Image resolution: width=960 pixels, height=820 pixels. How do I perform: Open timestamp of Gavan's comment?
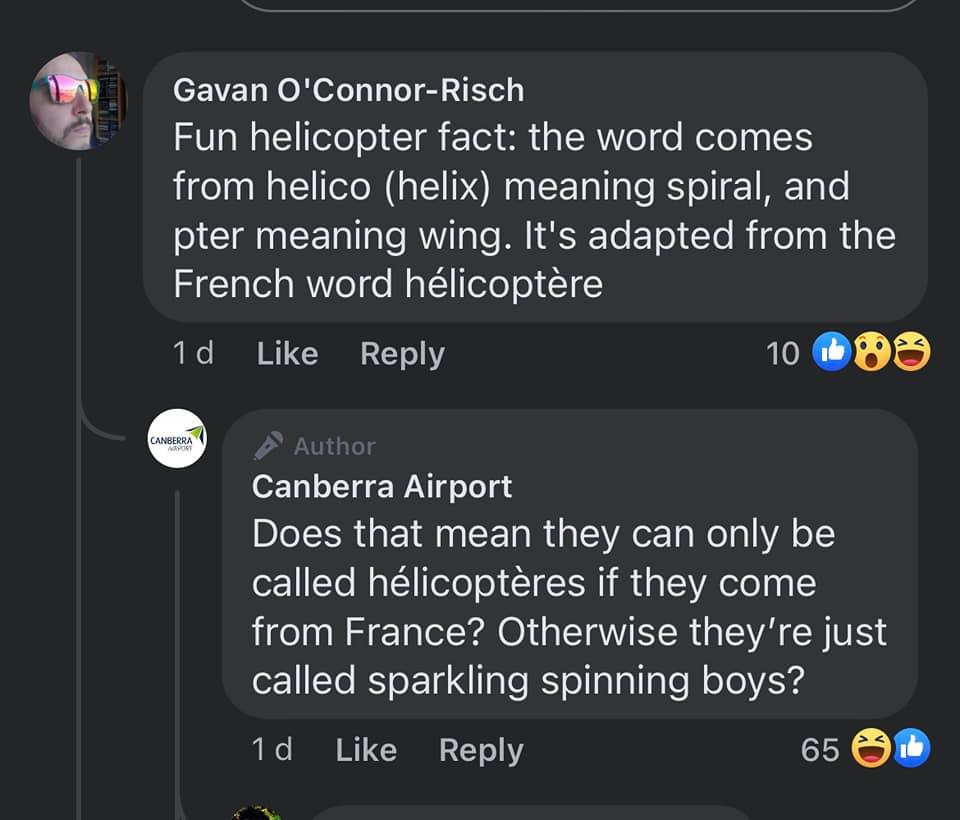(x=192, y=354)
